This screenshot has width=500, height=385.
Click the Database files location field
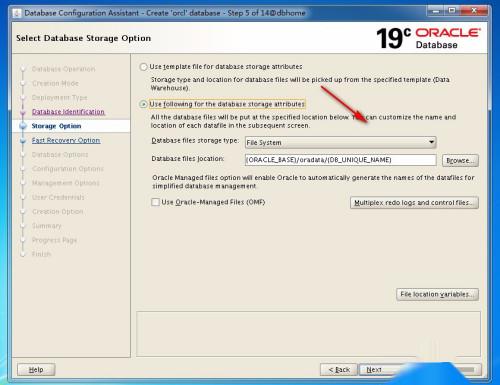click(340, 160)
